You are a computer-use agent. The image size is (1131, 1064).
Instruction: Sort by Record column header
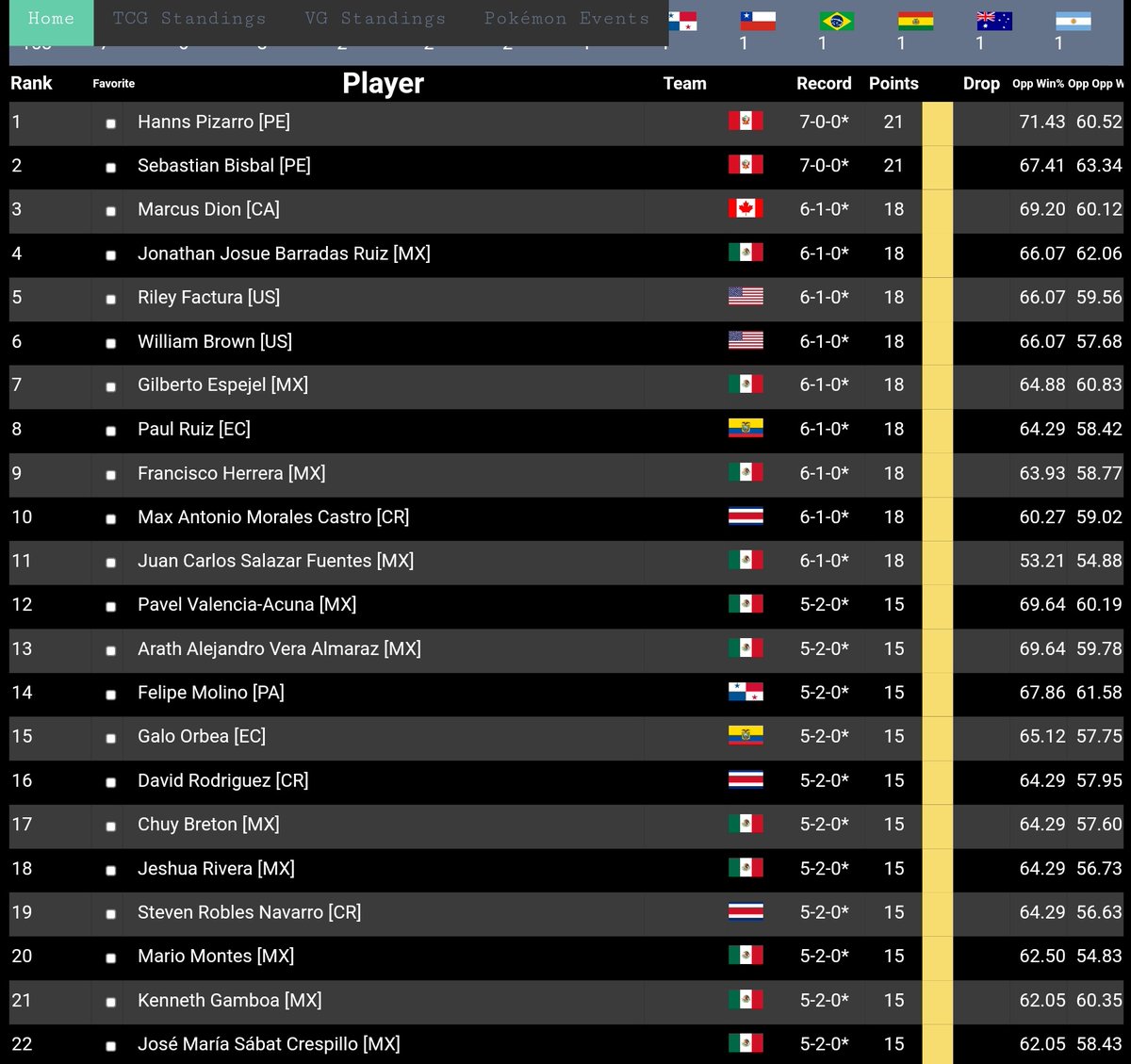pyautogui.click(x=824, y=83)
